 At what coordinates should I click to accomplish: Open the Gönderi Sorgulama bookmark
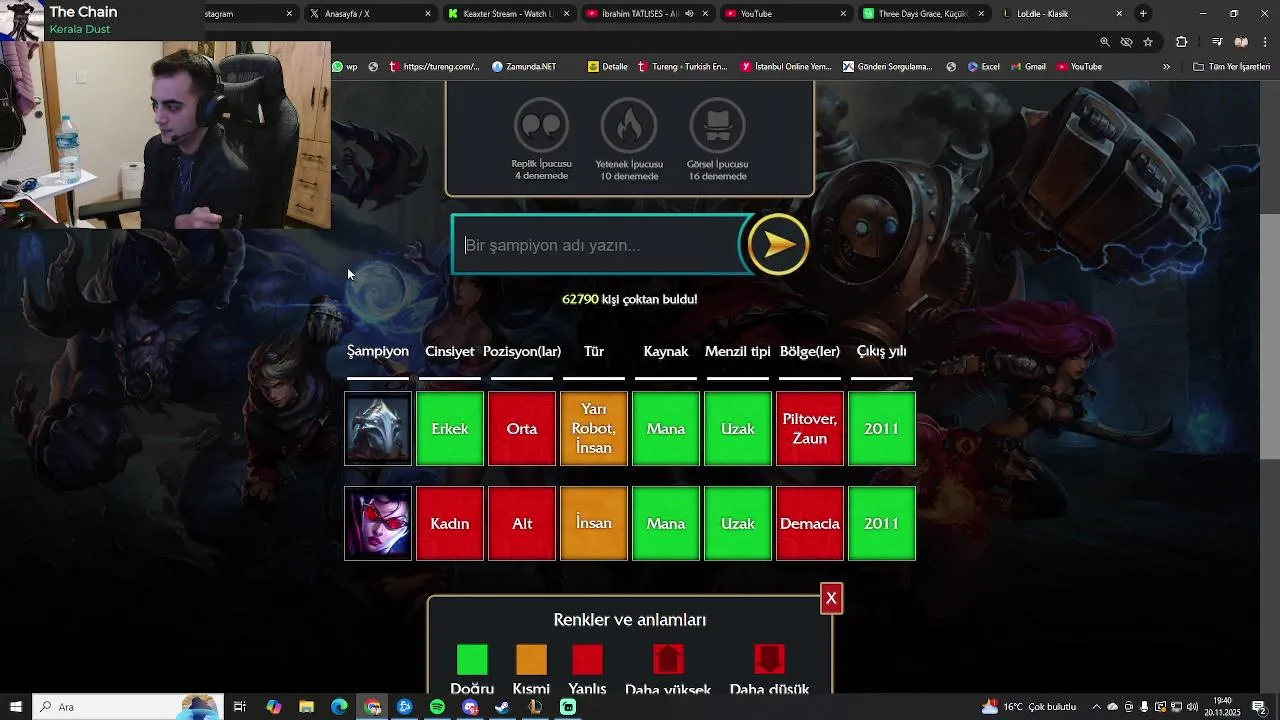pyautogui.click(x=888, y=67)
